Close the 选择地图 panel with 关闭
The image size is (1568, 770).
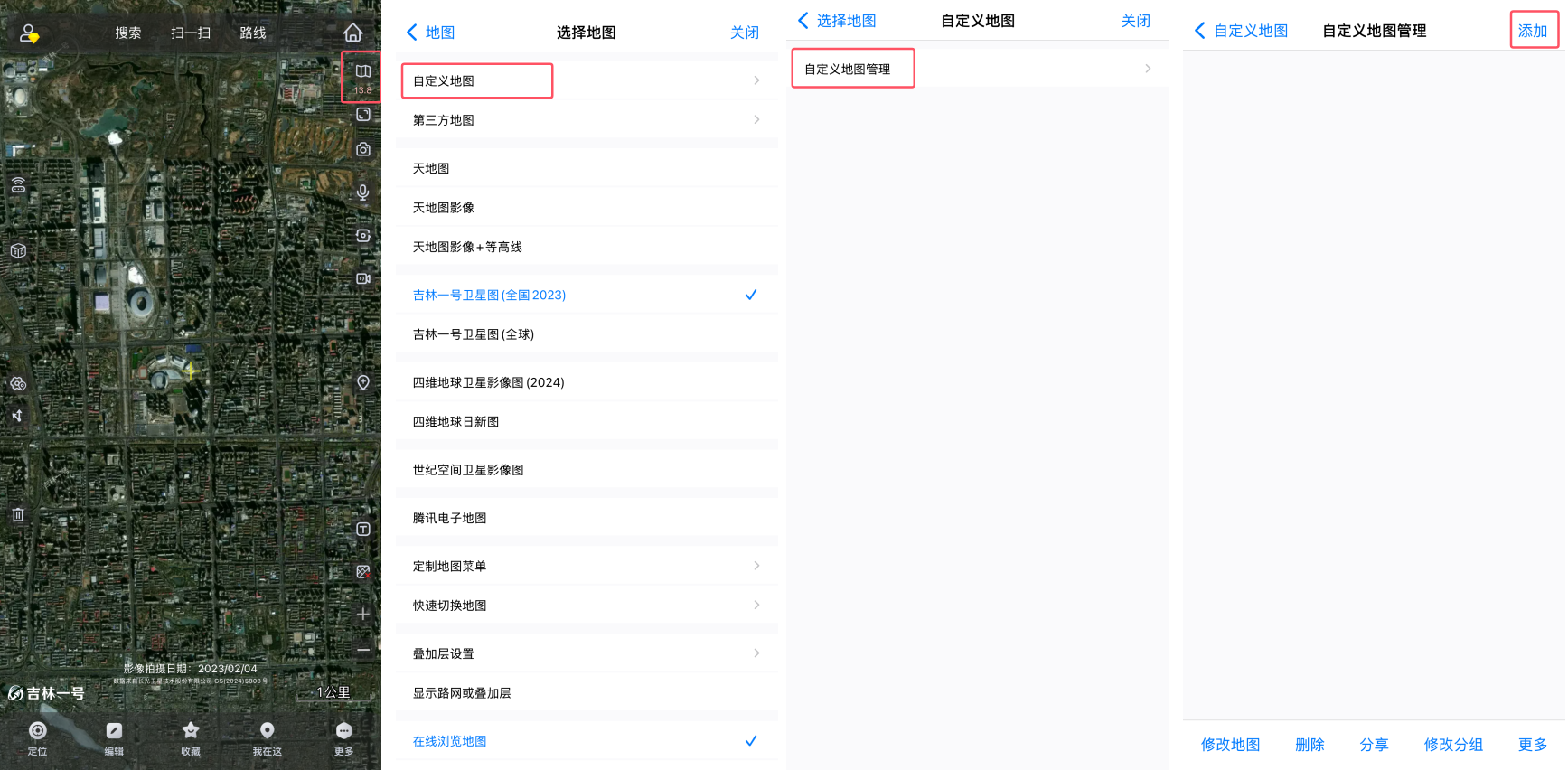coord(745,33)
